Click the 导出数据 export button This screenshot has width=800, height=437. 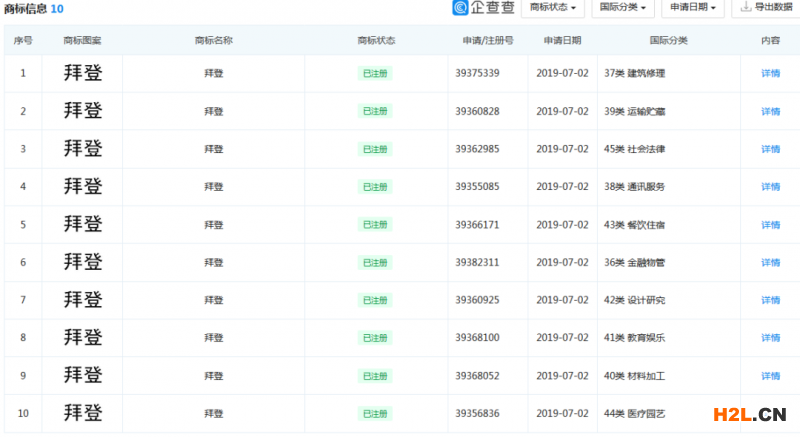pos(766,8)
